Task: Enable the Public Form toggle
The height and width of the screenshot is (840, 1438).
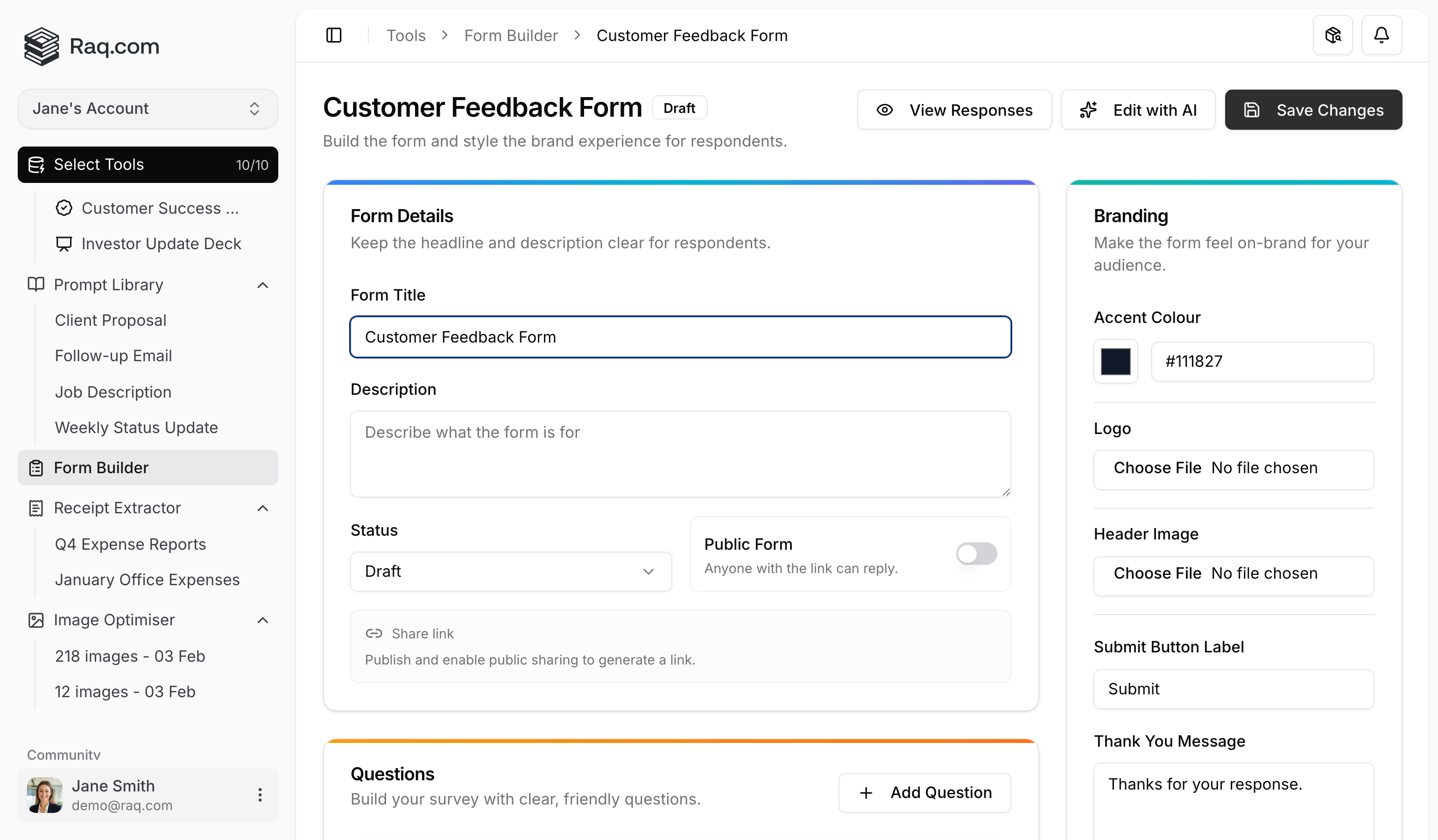Action: point(976,553)
